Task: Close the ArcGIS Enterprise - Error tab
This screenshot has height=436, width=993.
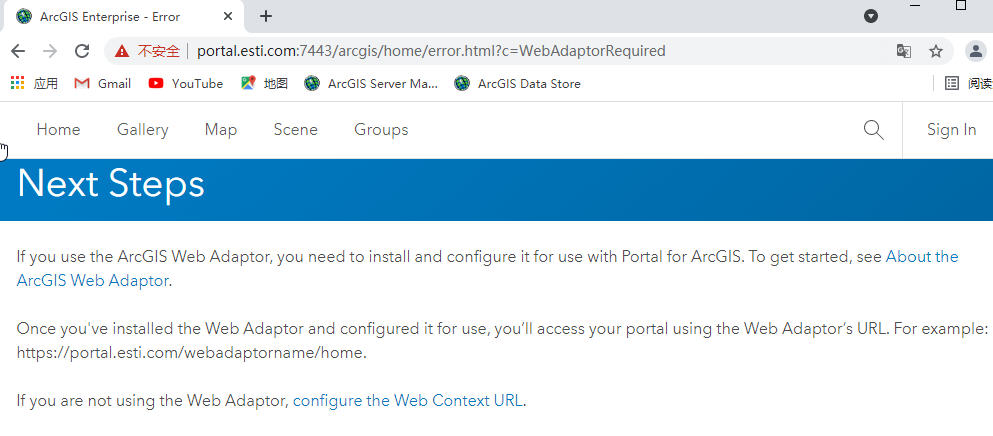Action: point(229,16)
